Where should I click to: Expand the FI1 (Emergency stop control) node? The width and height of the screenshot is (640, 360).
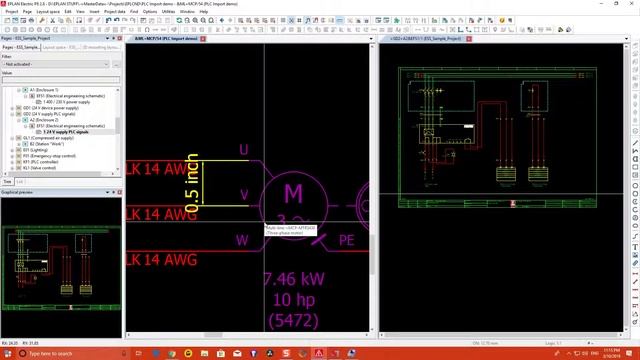point(12,156)
